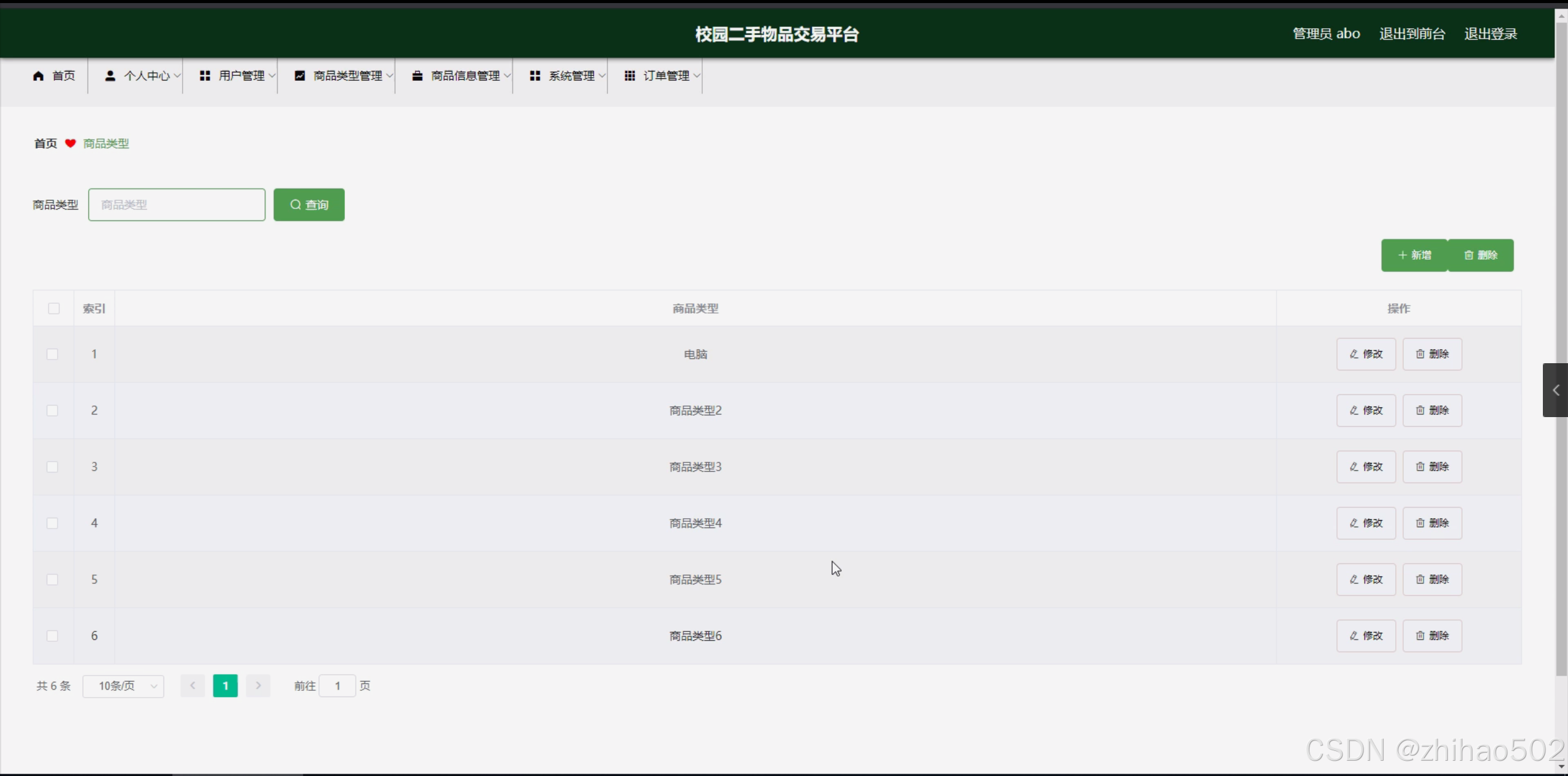Expand the 系统管理 menu chevron
The width and height of the screenshot is (1568, 776).
[x=602, y=76]
